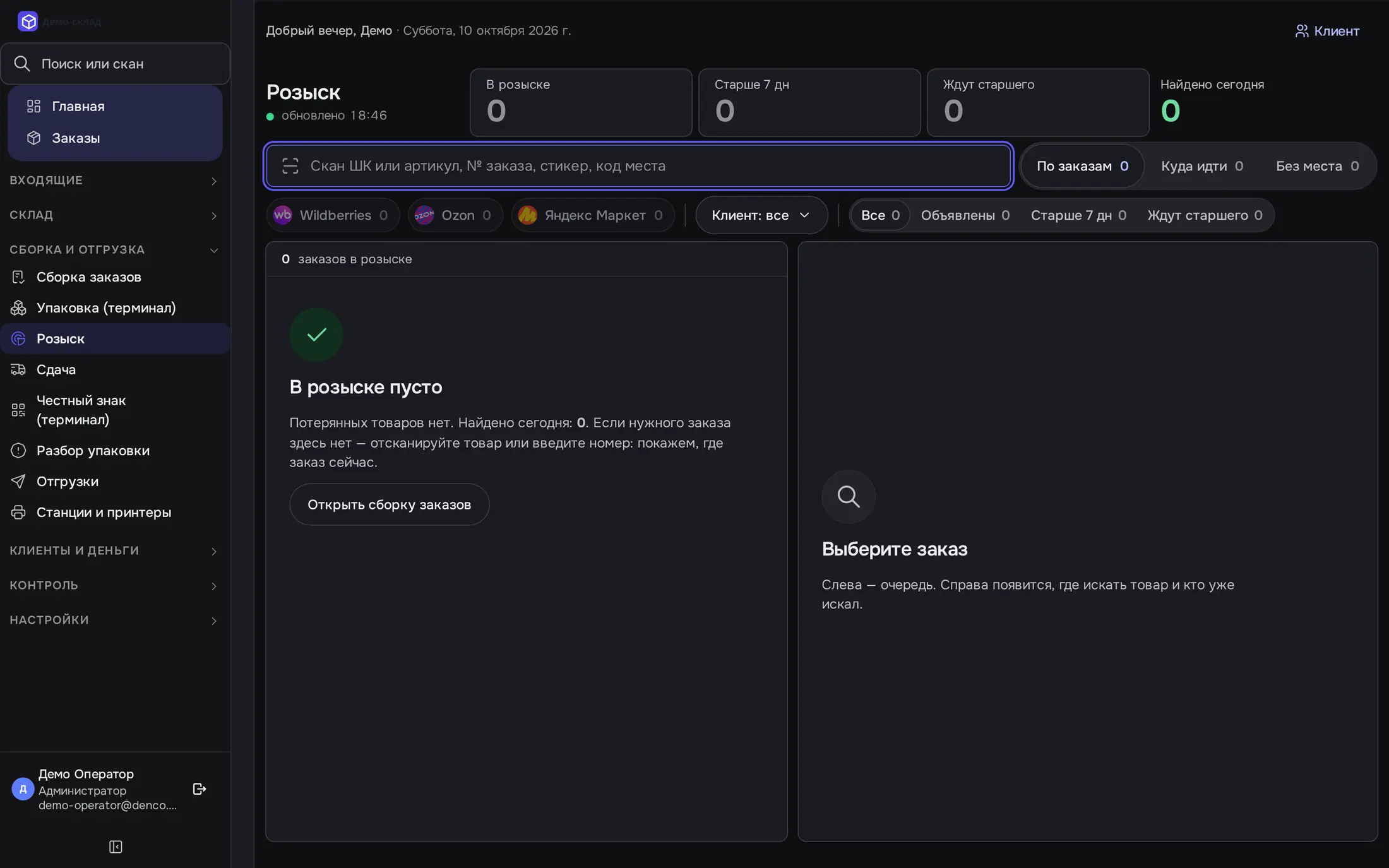Click the Сборка заказов icon
Viewport: 1389px width, 868px height.
[x=18, y=277]
